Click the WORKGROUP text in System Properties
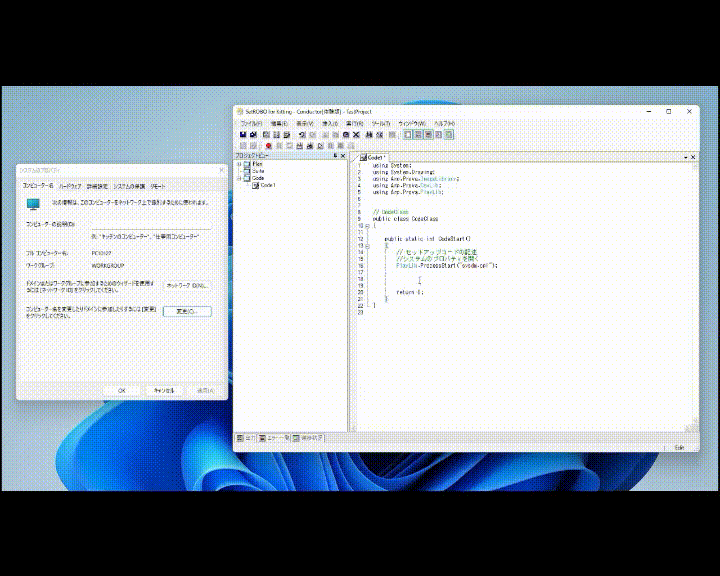Image resolution: width=720 pixels, height=576 pixels. pos(108,266)
